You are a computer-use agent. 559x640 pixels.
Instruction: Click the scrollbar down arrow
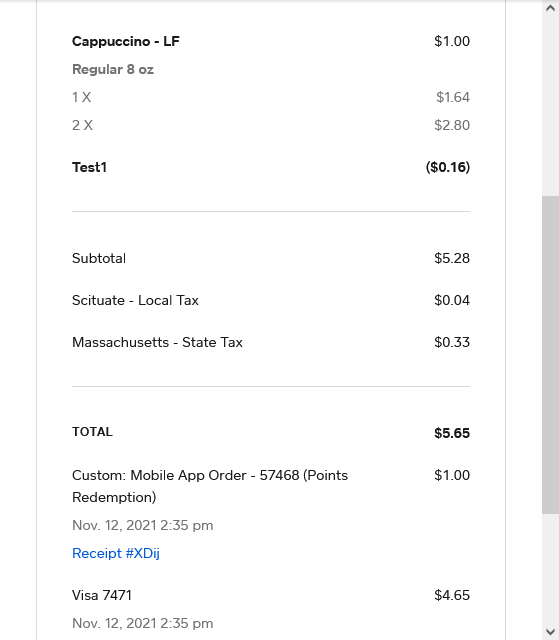coord(550,631)
